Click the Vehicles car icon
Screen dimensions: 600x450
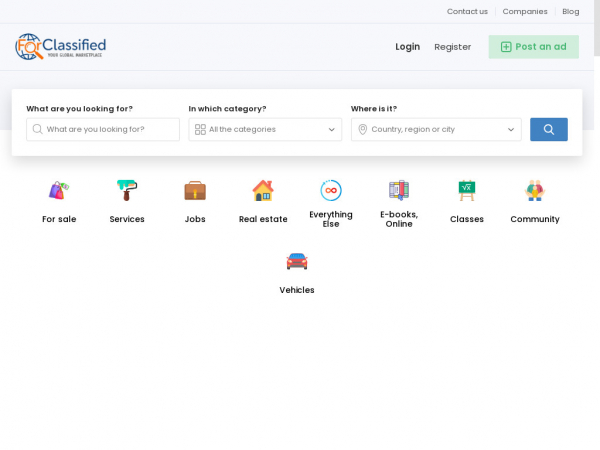(x=297, y=261)
